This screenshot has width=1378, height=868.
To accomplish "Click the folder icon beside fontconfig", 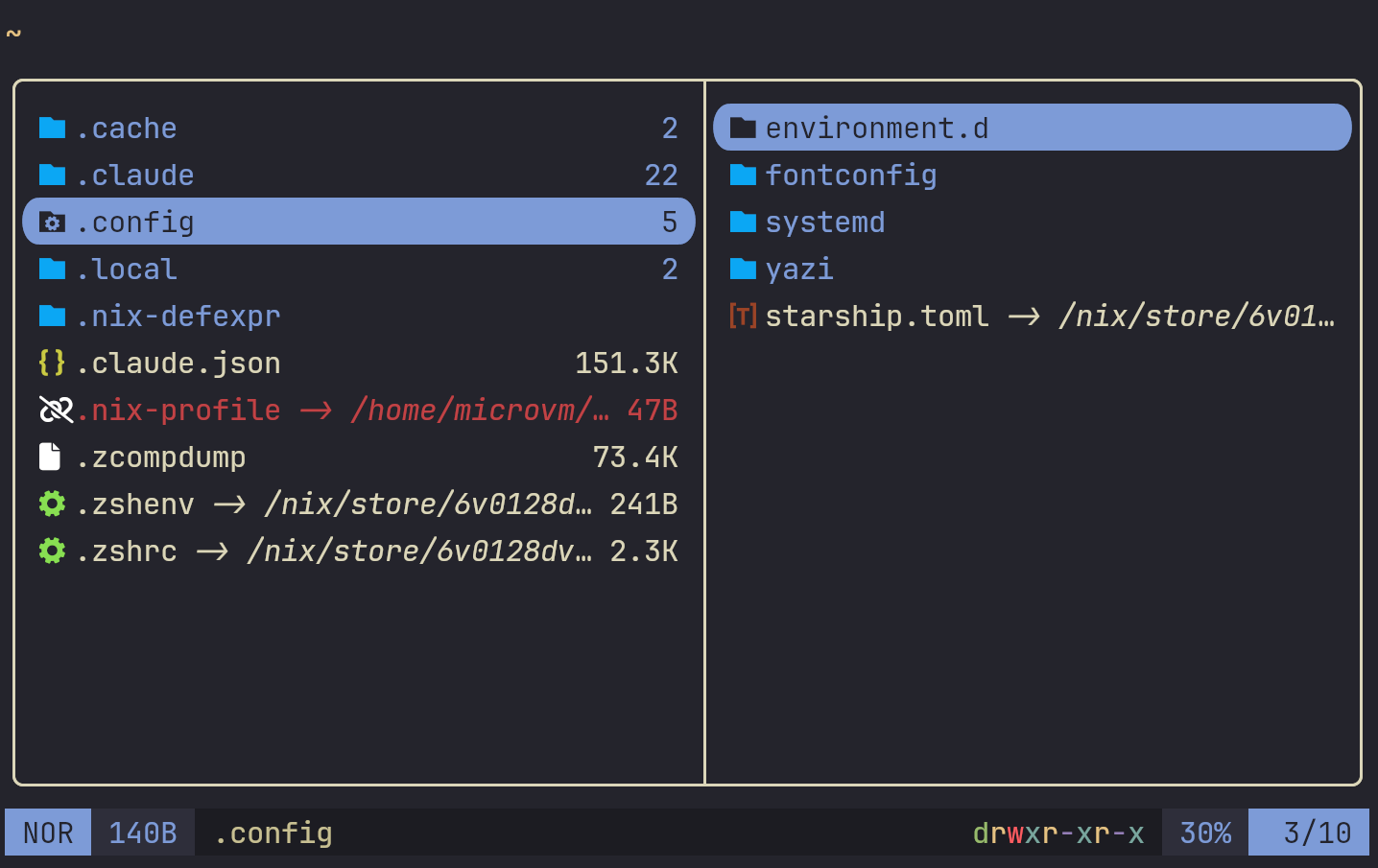I will tap(743, 175).
